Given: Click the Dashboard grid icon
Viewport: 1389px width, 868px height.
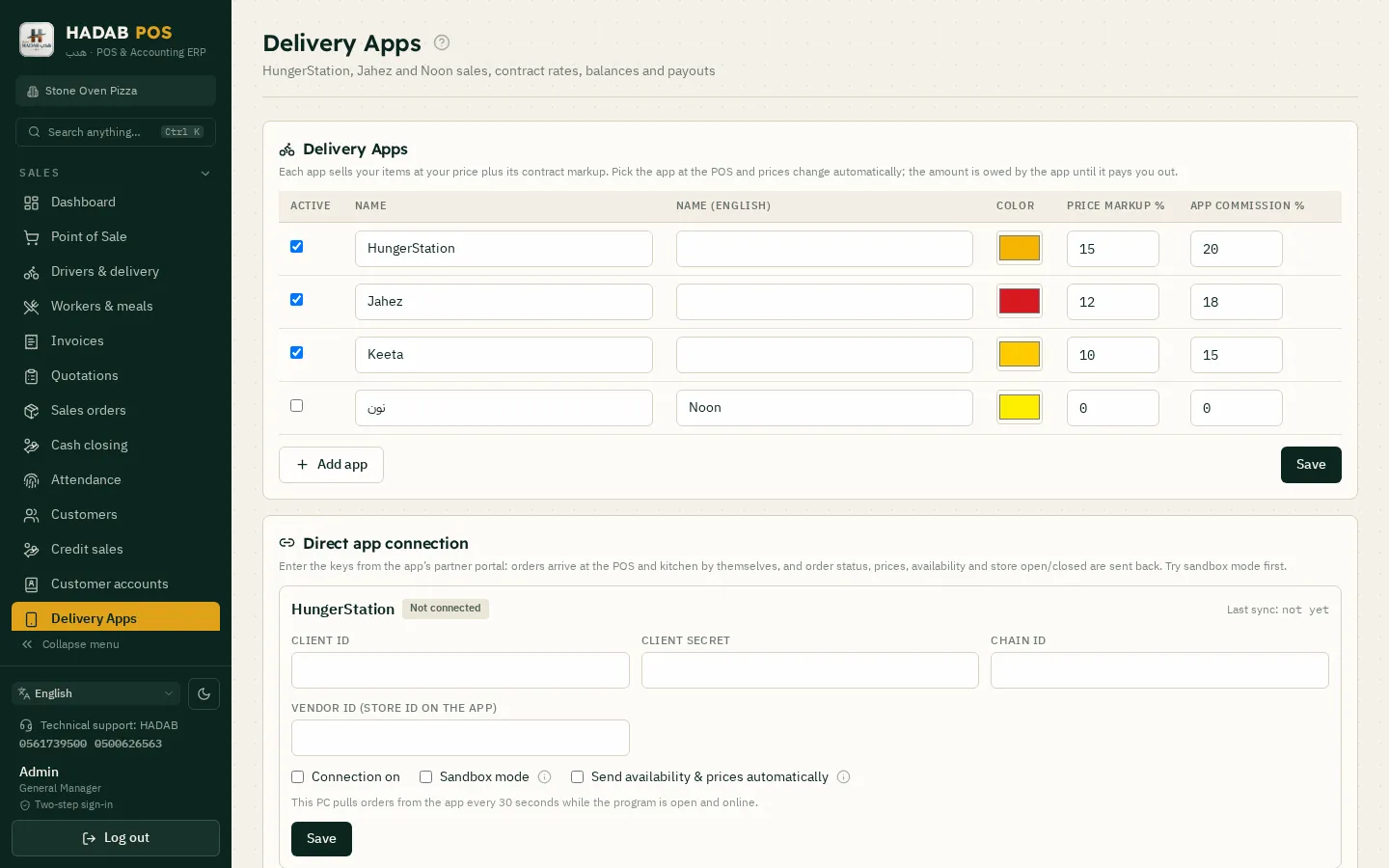Looking at the screenshot, I should coord(32,203).
